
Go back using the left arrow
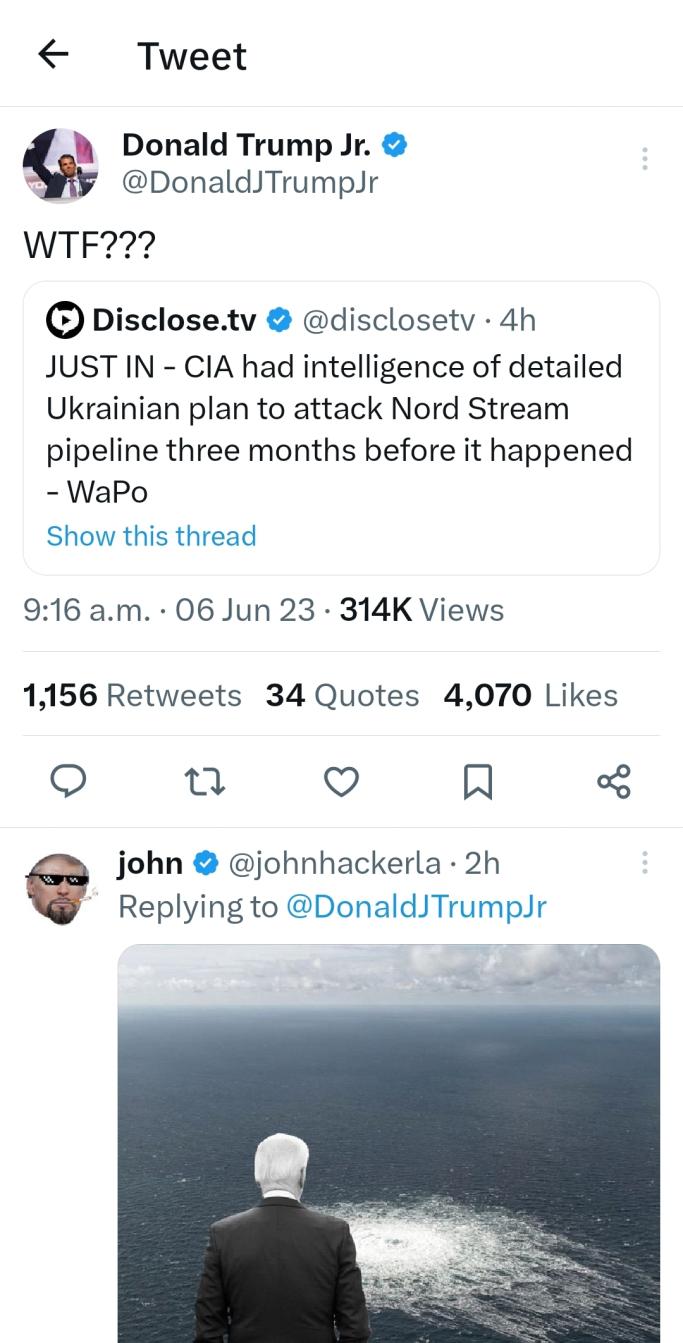(53, 54)
